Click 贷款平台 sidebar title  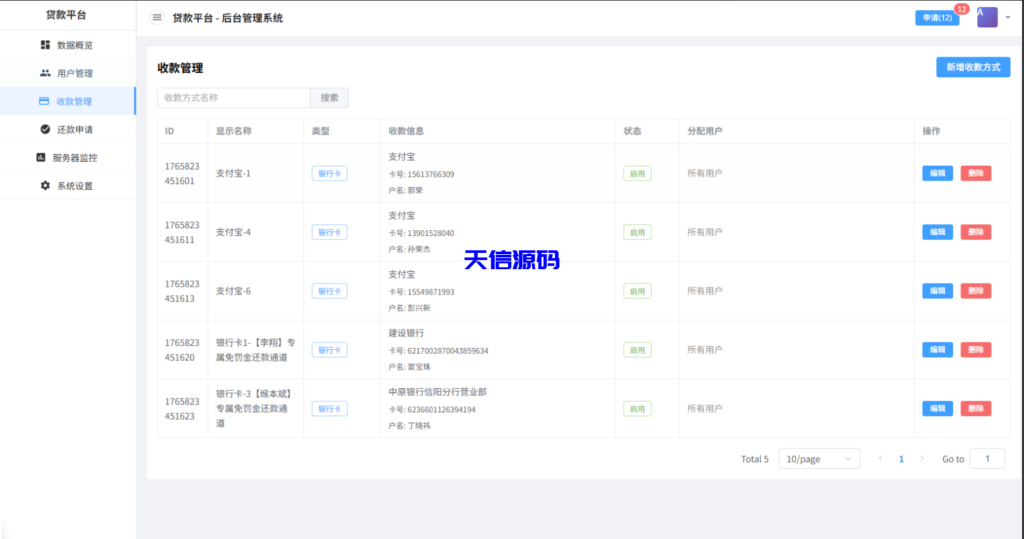[66, 14]
